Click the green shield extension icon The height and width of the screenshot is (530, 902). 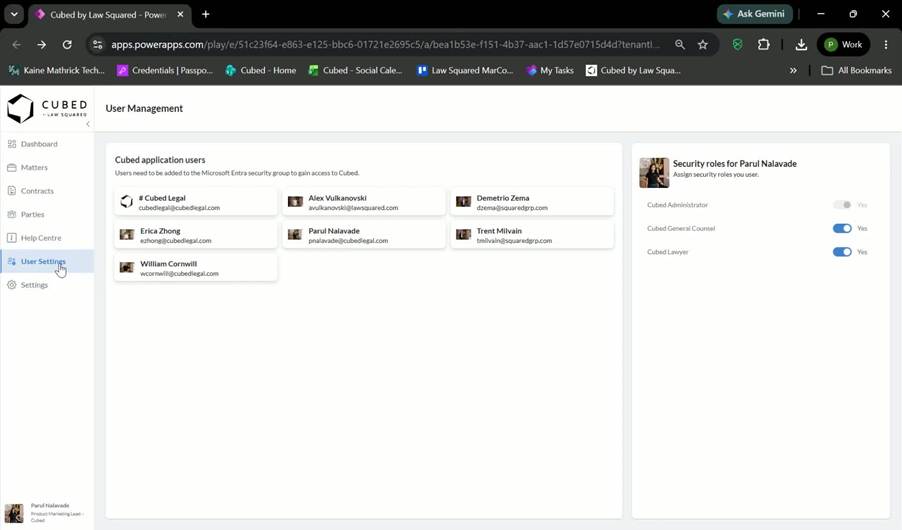[x=737, y=44]
